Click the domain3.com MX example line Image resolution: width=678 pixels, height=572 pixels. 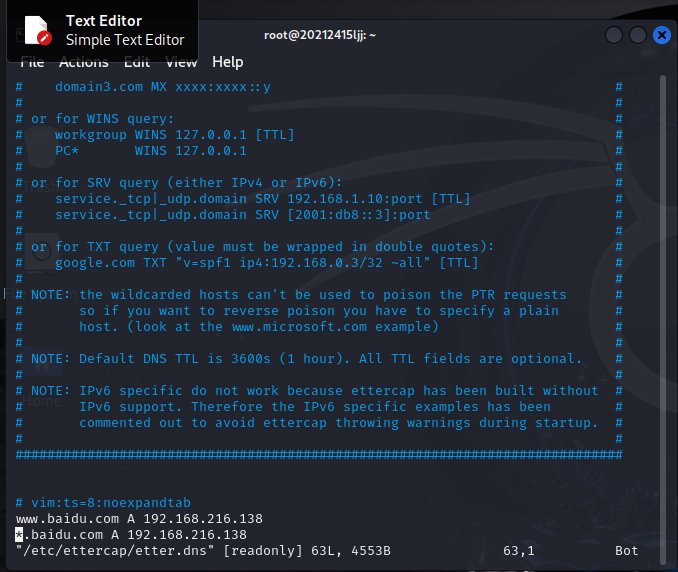[162, 87]
